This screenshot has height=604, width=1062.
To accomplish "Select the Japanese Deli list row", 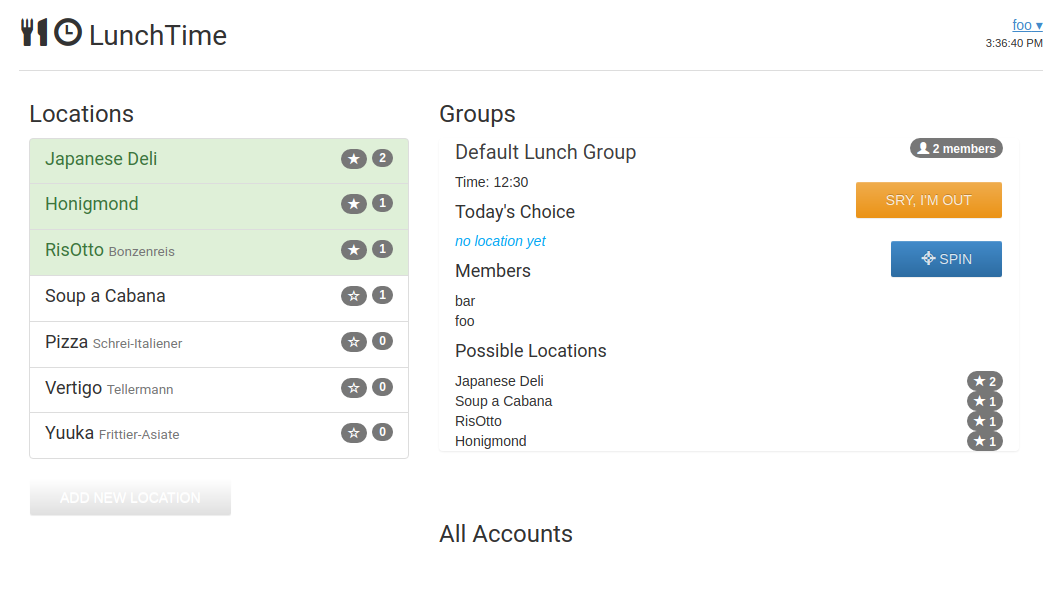I will click(x=180, y=160).
